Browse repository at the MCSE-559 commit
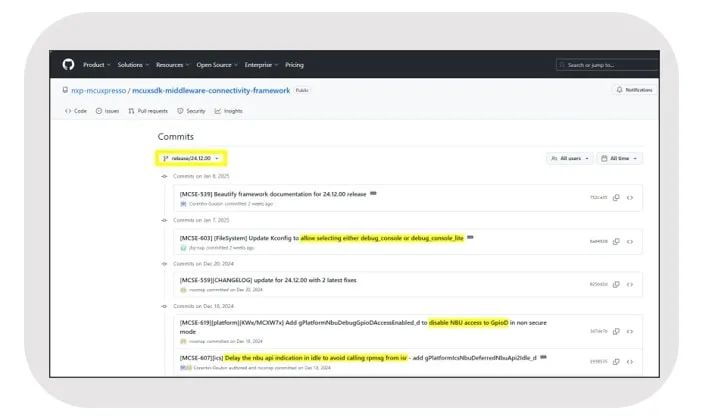 pyautogui.click(x=630, y=284)
